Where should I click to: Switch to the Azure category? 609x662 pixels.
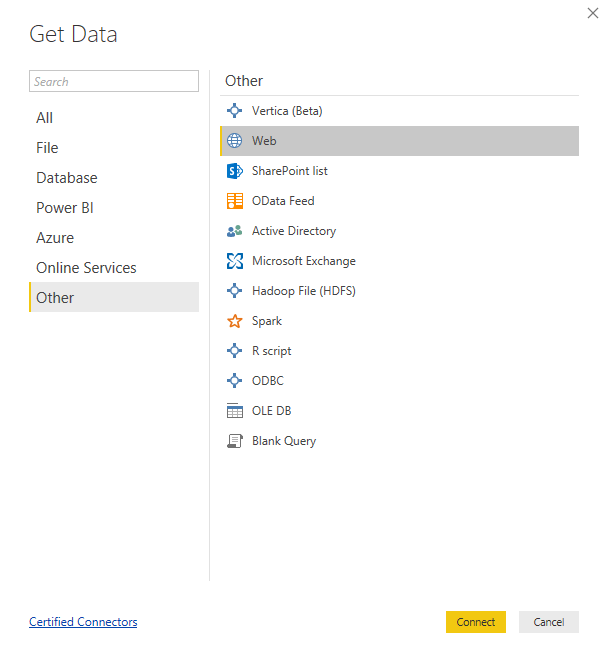pos(114,238)
